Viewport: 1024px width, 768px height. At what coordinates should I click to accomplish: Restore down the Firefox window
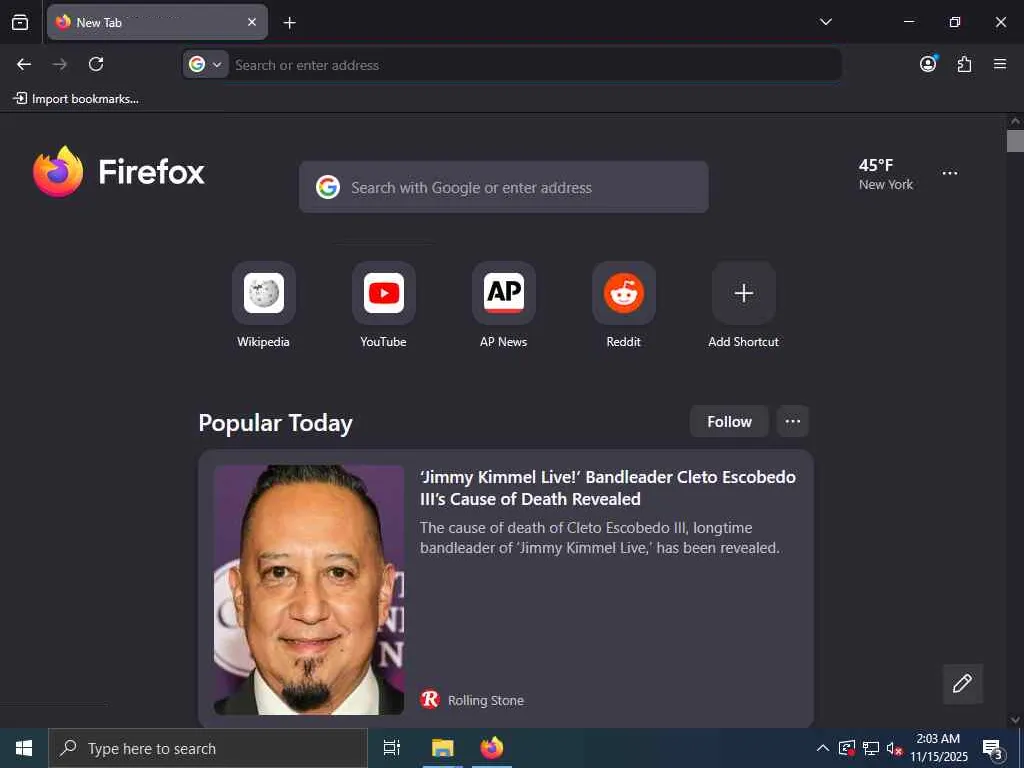click(955, 22)
